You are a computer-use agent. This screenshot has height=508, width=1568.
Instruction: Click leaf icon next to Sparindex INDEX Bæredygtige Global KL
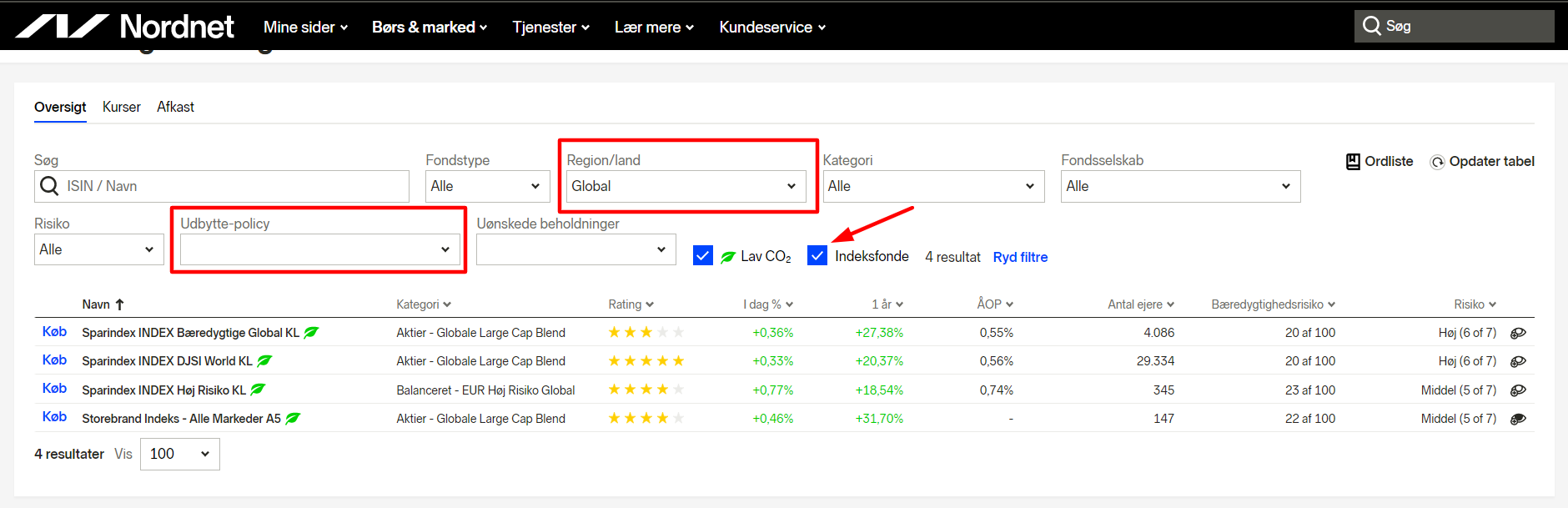click(311, 332)
